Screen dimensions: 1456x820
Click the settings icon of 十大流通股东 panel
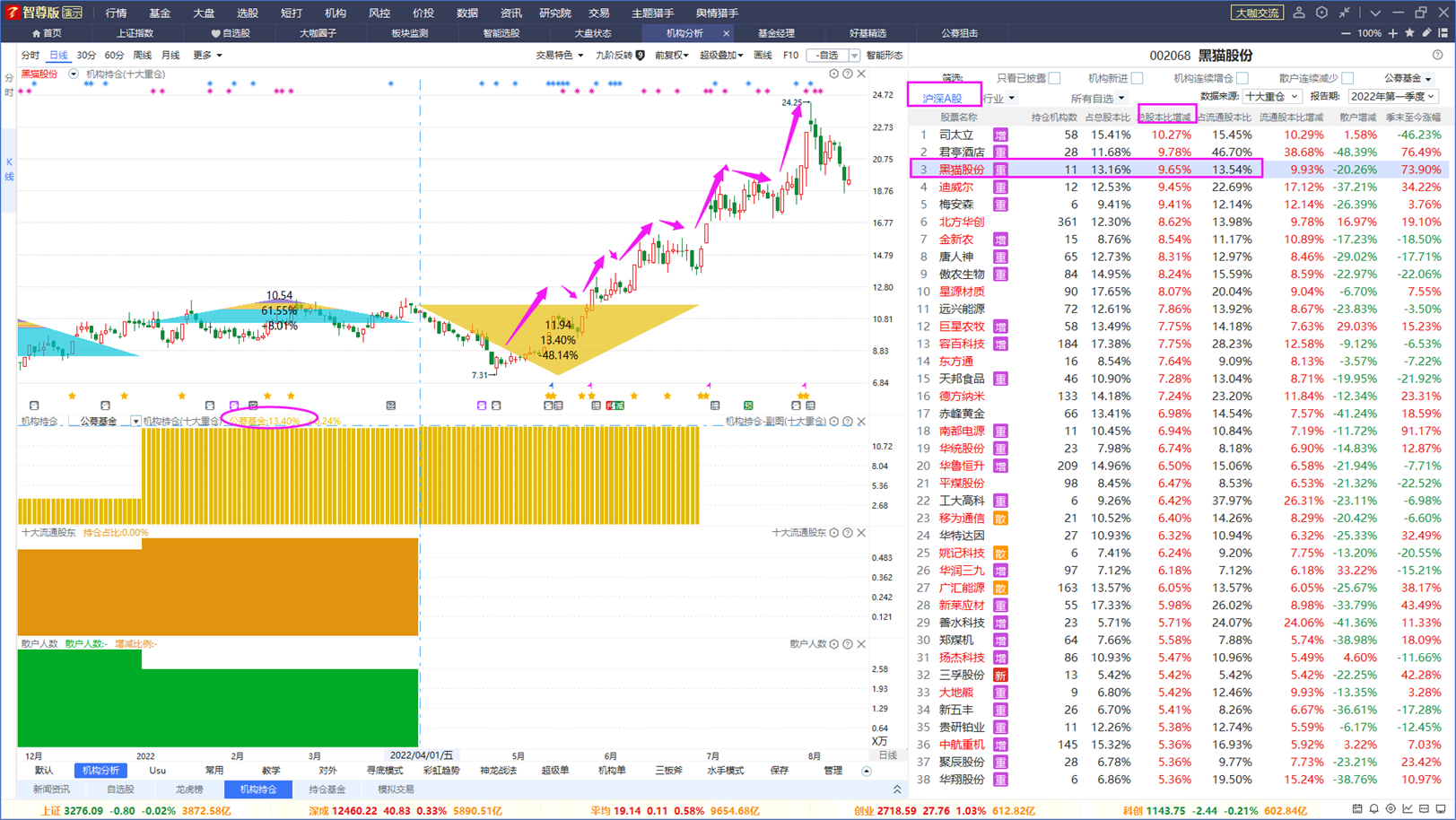tap(834, 533)
